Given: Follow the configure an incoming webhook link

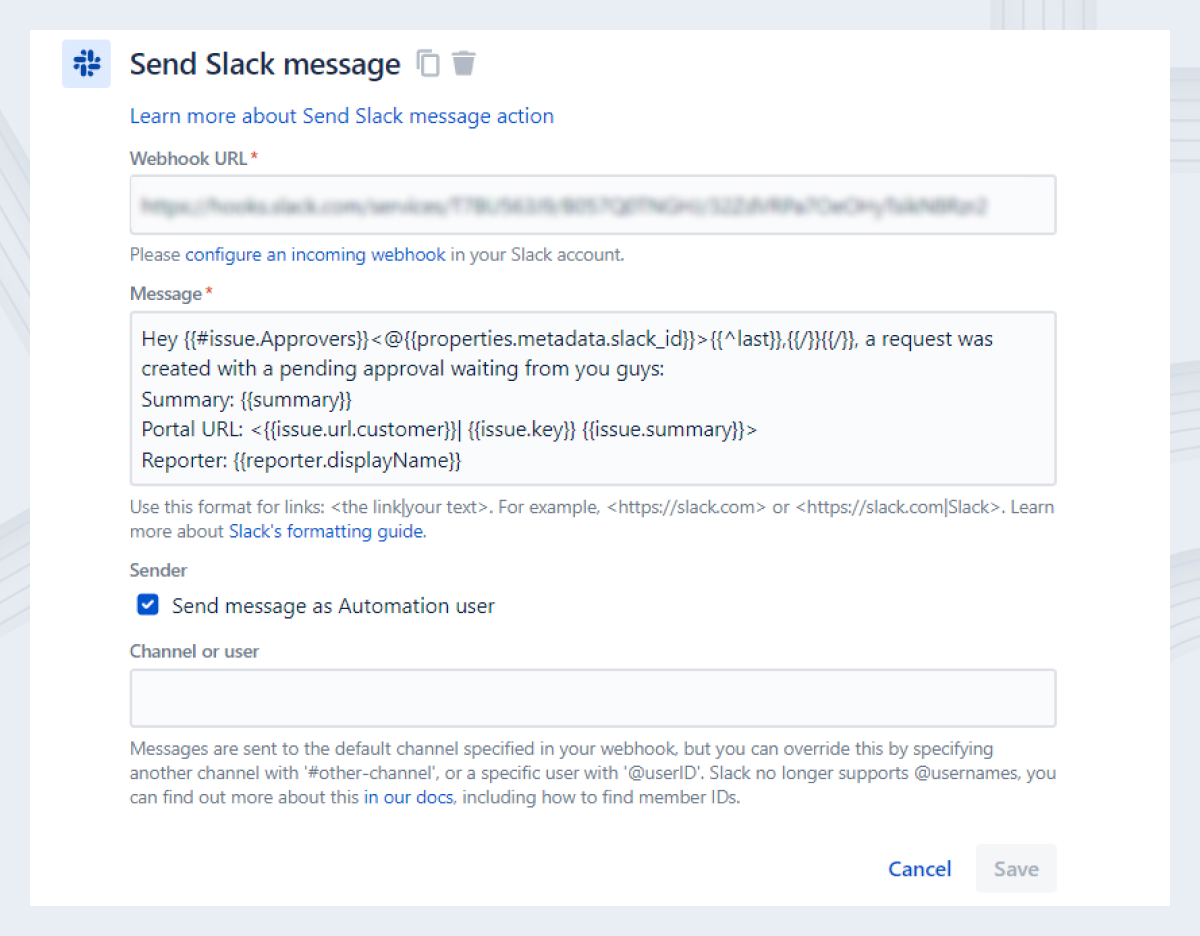Looking at the screenshot, I should click(314, 255).
